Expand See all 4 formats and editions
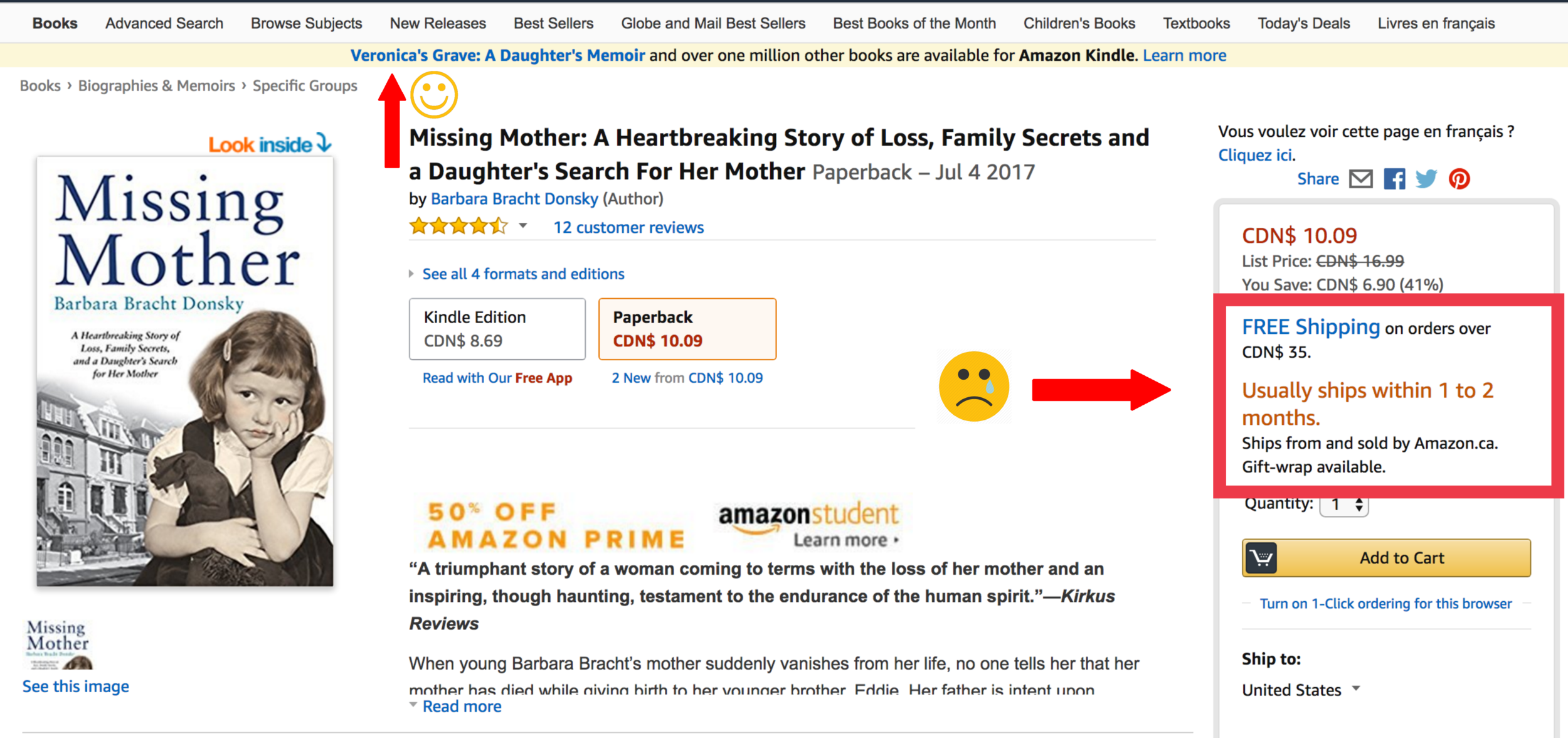 click(523, 274)
